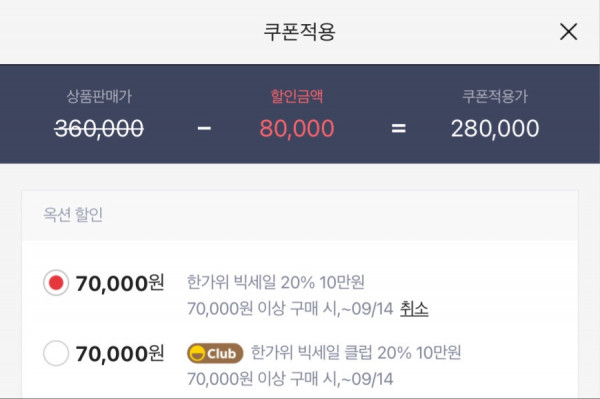The image size is (600, 399).
Task: Click the Club coupon's 70,000원 amount
Action: click(120, 353)
